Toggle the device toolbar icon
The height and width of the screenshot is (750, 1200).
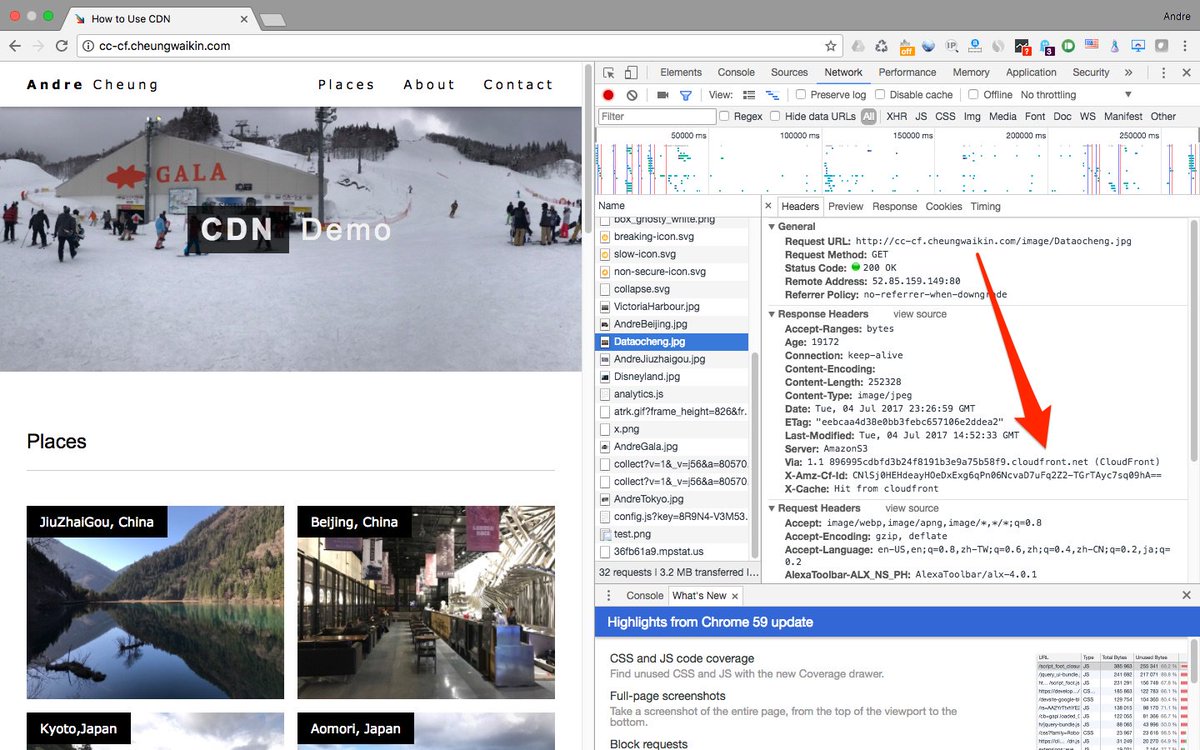632,72
